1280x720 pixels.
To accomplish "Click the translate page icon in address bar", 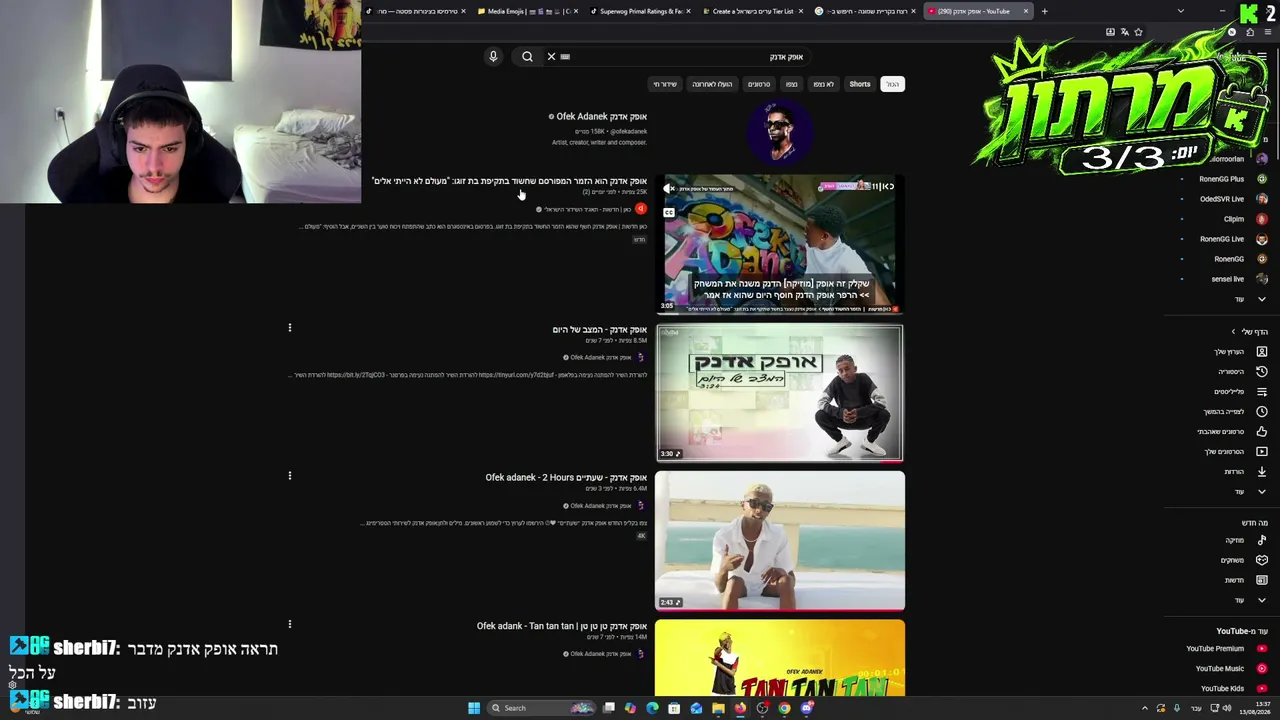I will pos(1124,32).
